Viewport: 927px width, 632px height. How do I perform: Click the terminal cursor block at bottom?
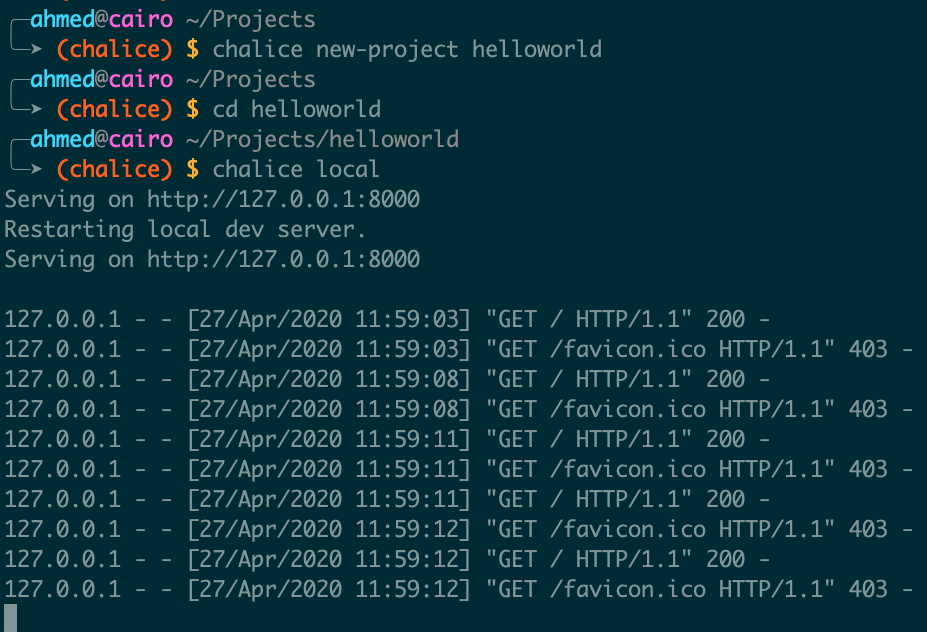(x=11, y=618)
